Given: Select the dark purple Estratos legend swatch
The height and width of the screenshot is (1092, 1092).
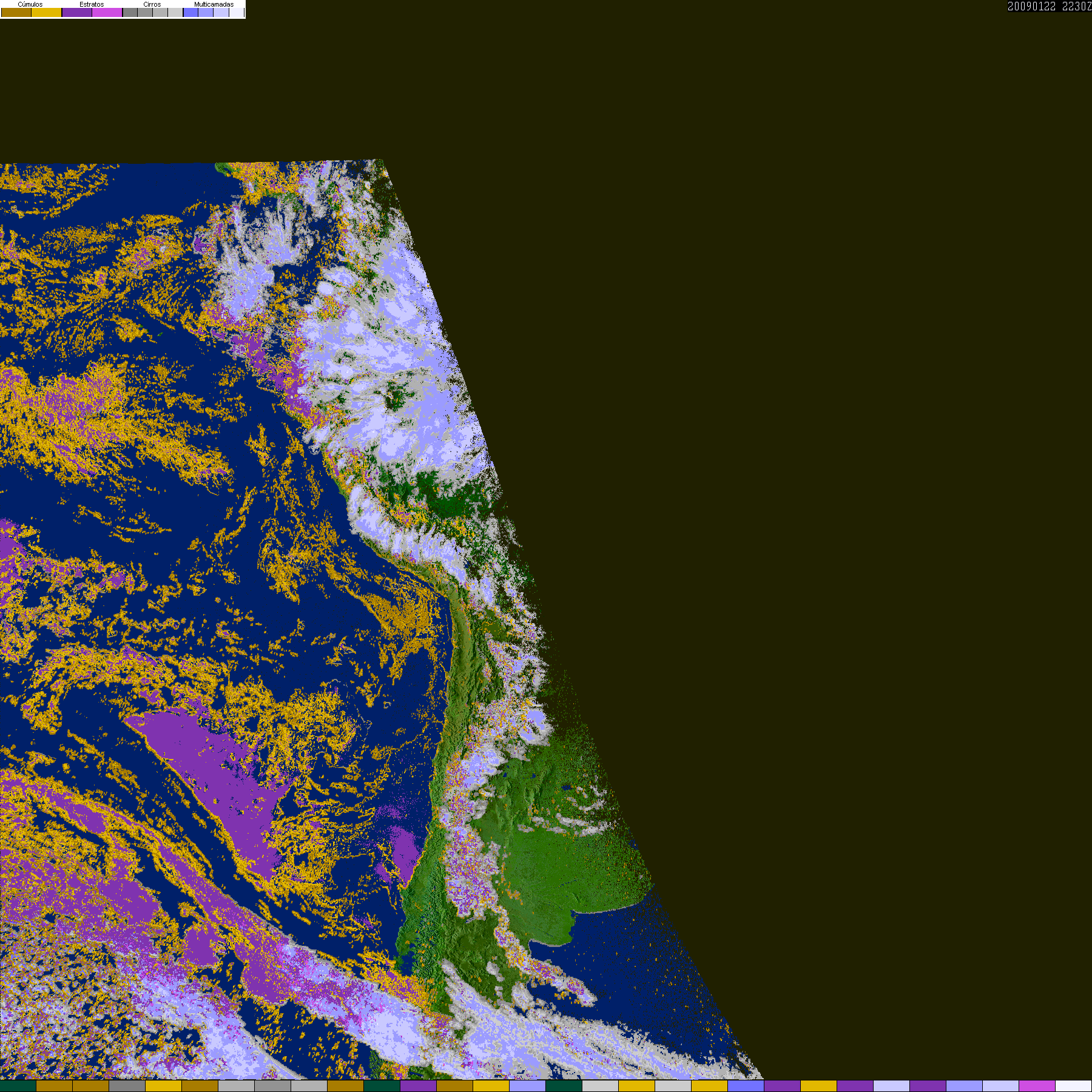Looking at the screenshot, I should tap(77, 13).
